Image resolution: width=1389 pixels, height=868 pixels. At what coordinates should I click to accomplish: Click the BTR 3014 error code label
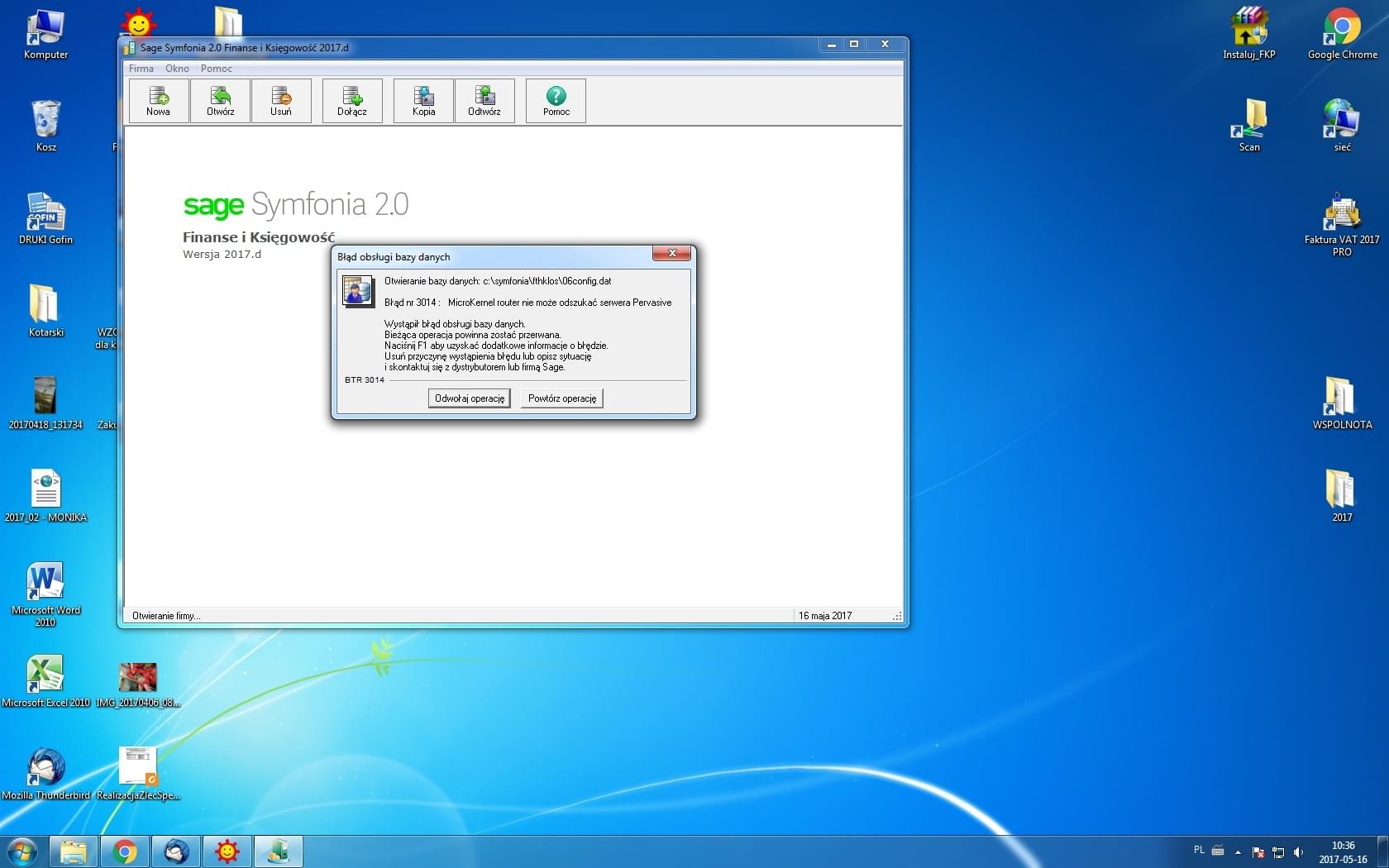[x=365, y=380]
